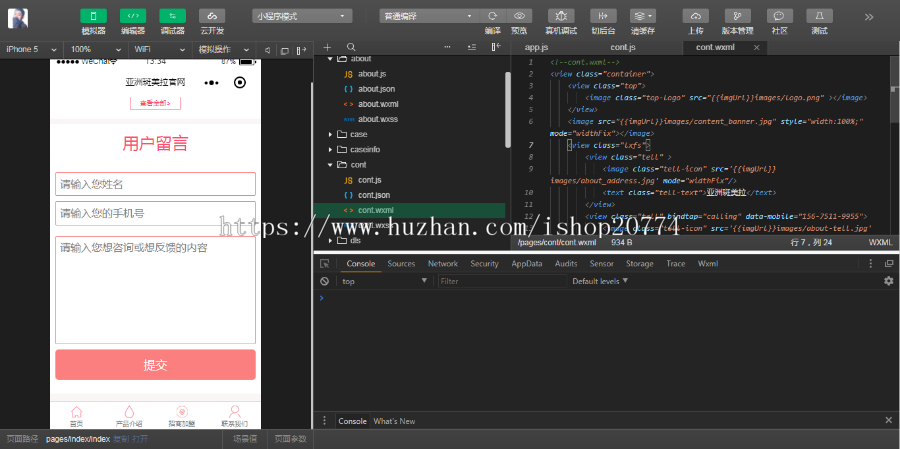Toggle the 编辑器 editor panel button

coord(133,16)
